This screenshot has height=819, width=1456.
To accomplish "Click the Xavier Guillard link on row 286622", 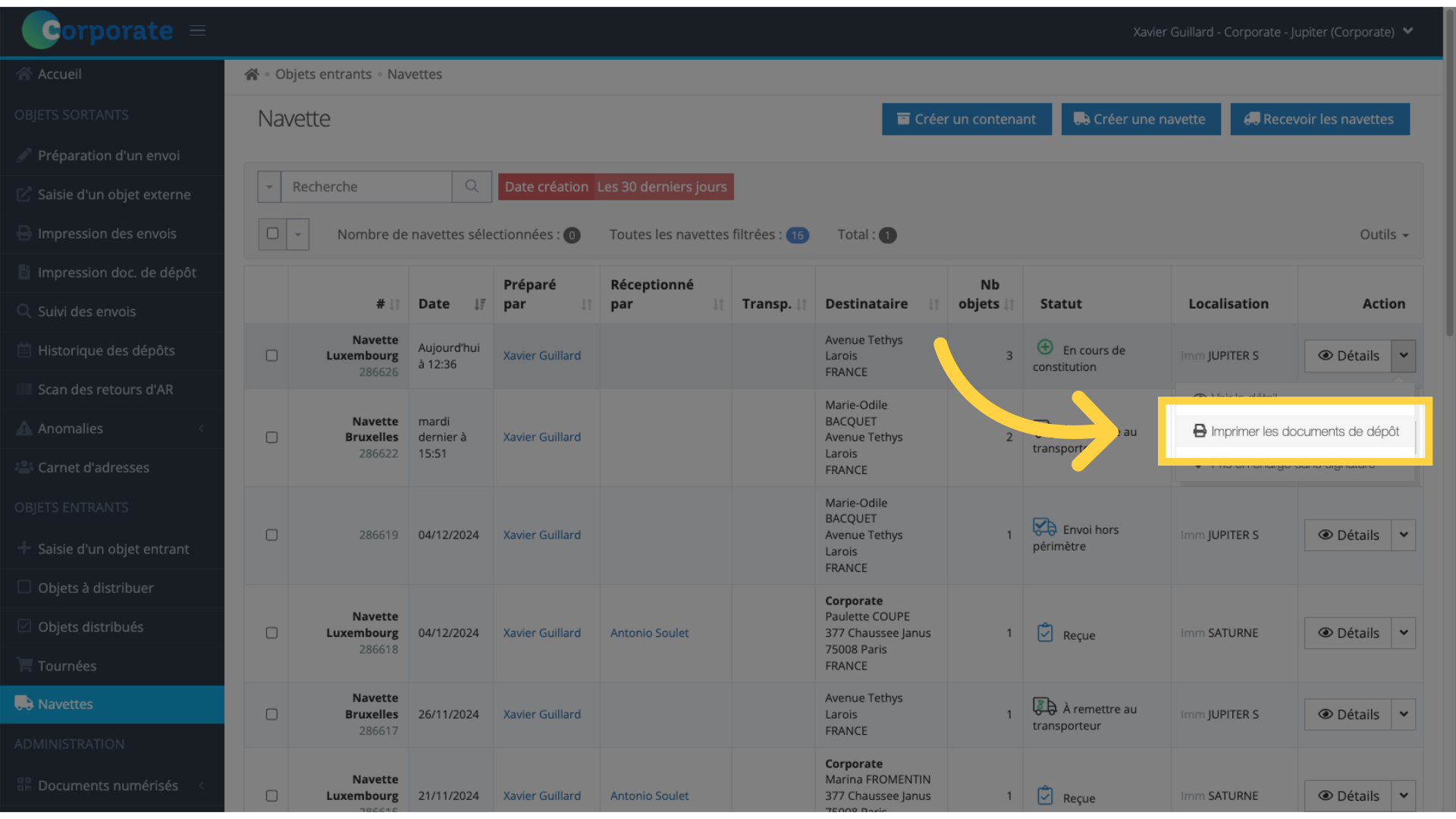I will pyautogui.click(x=541, y=437).
